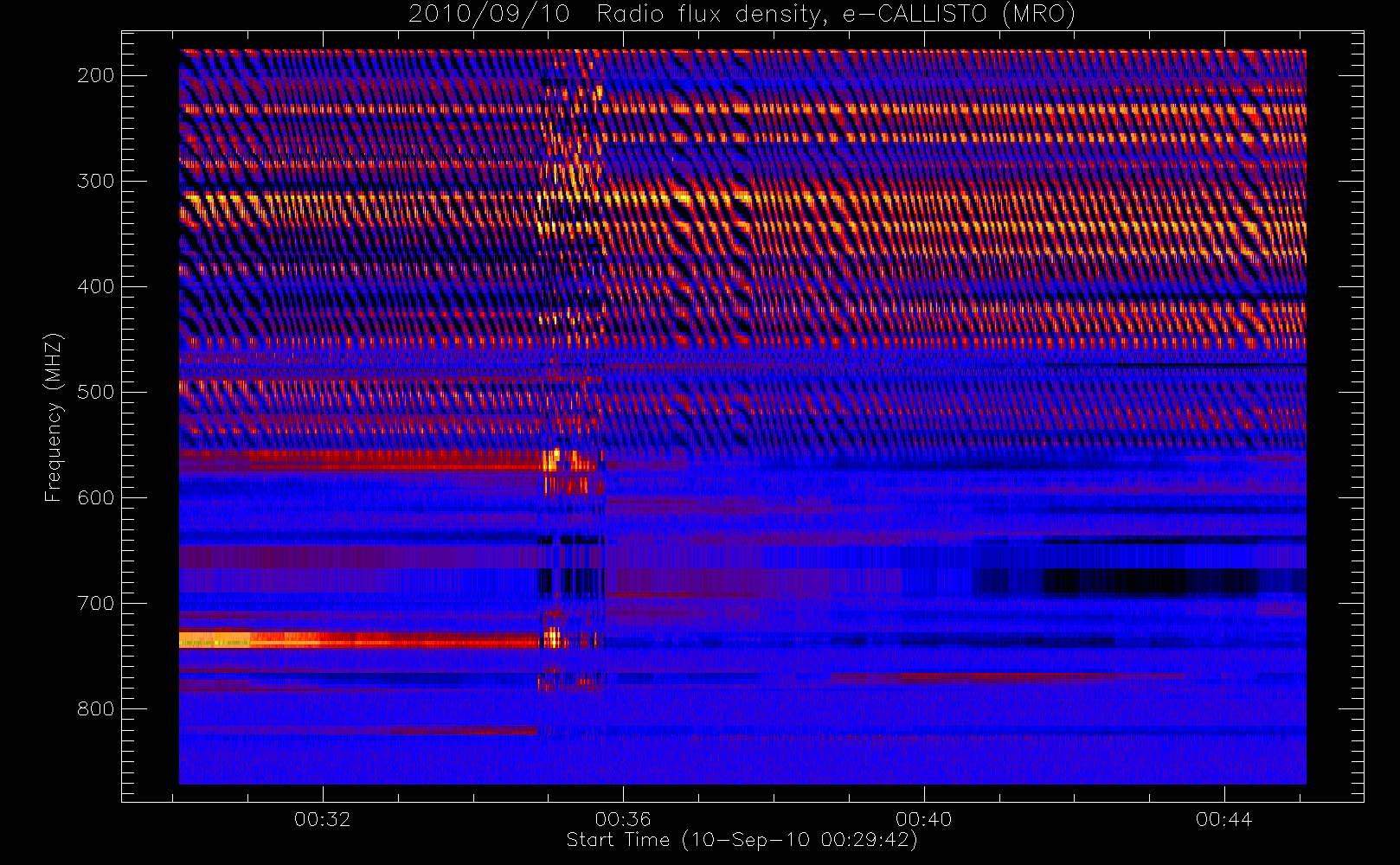
Task: Click the 00:44 time tick label
Action: 1224,819
